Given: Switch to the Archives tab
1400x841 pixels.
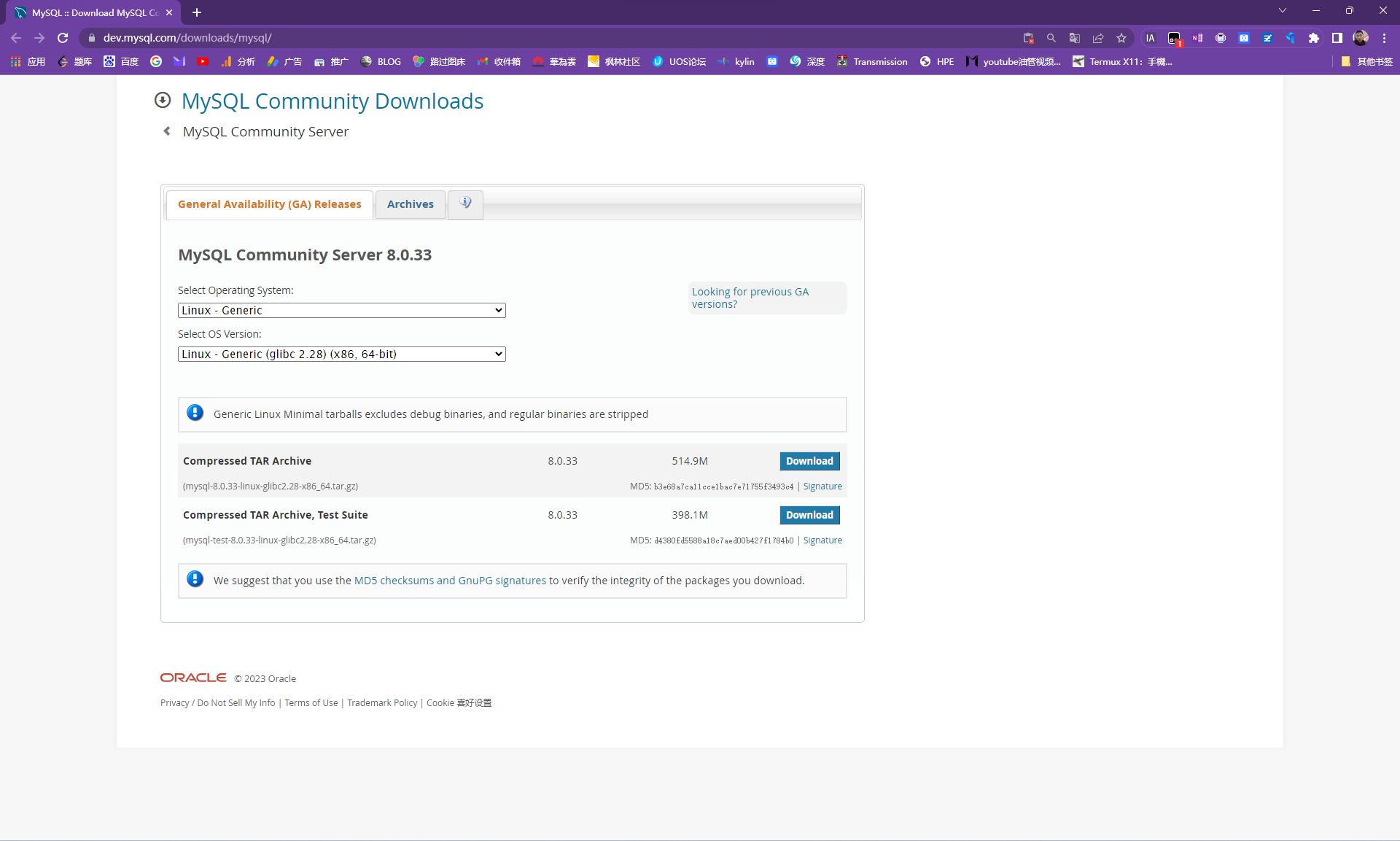Looking at the screenshot, I should [x=411, y=204].
